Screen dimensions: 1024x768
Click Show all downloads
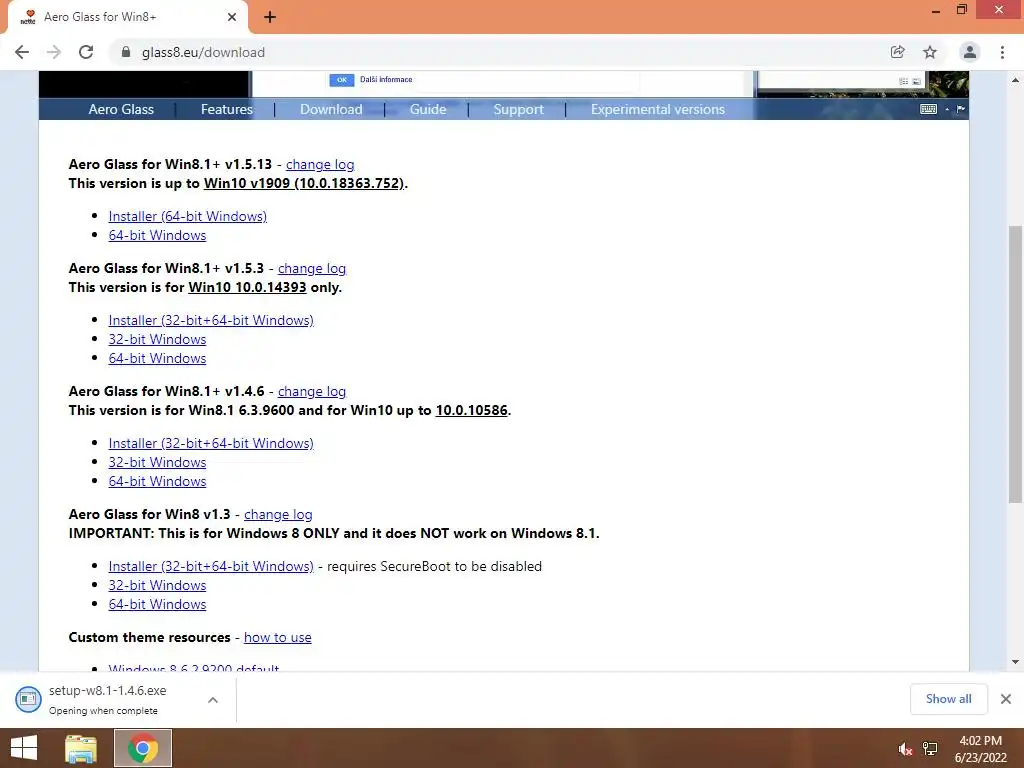[x=948, y=699]
